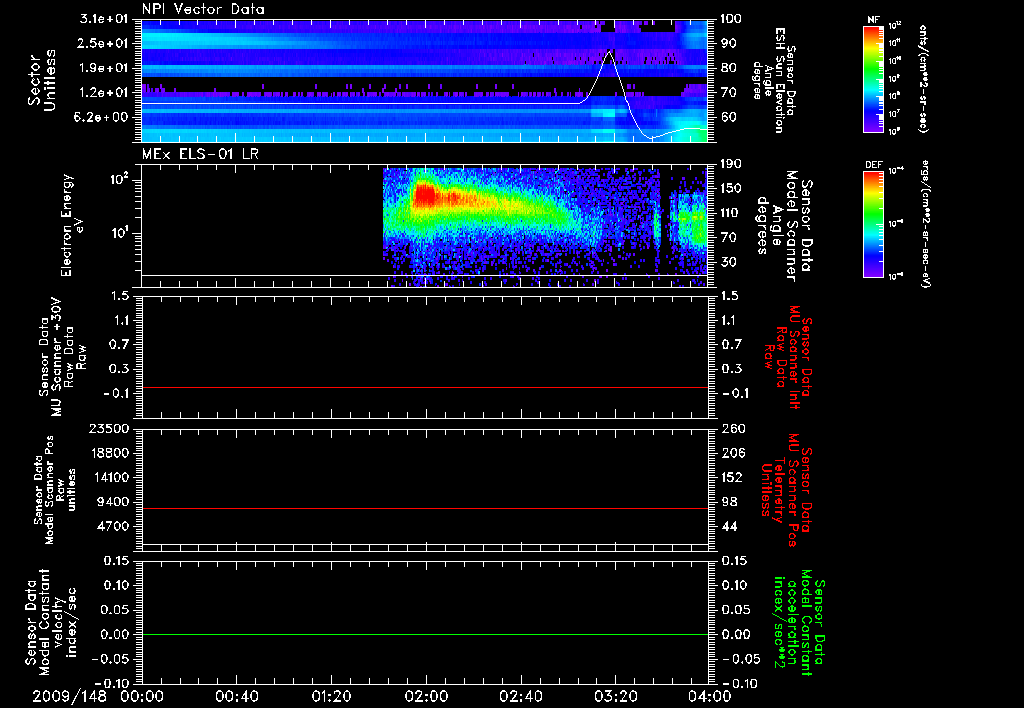Select the red high-intensity spot in the ELS spectrogram
1024x708 pixels.
click(425, 195)
